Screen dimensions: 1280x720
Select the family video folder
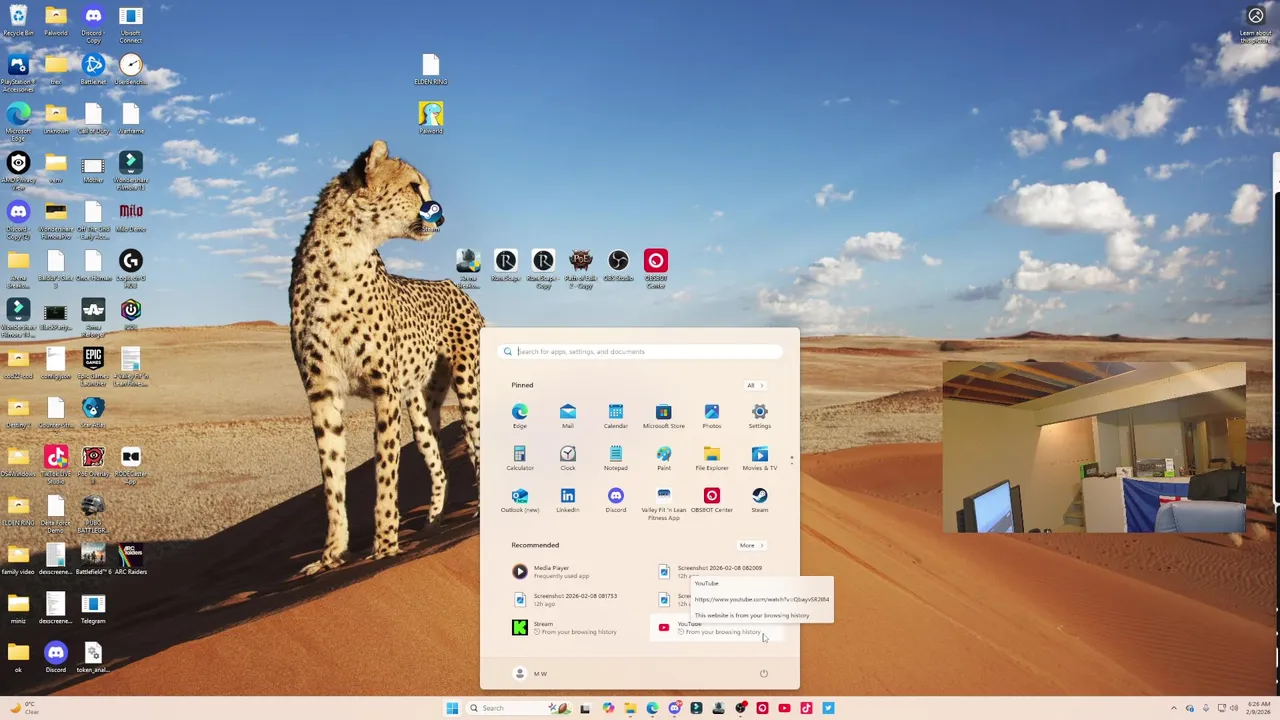pyautogui.click(x=18, y=558)
